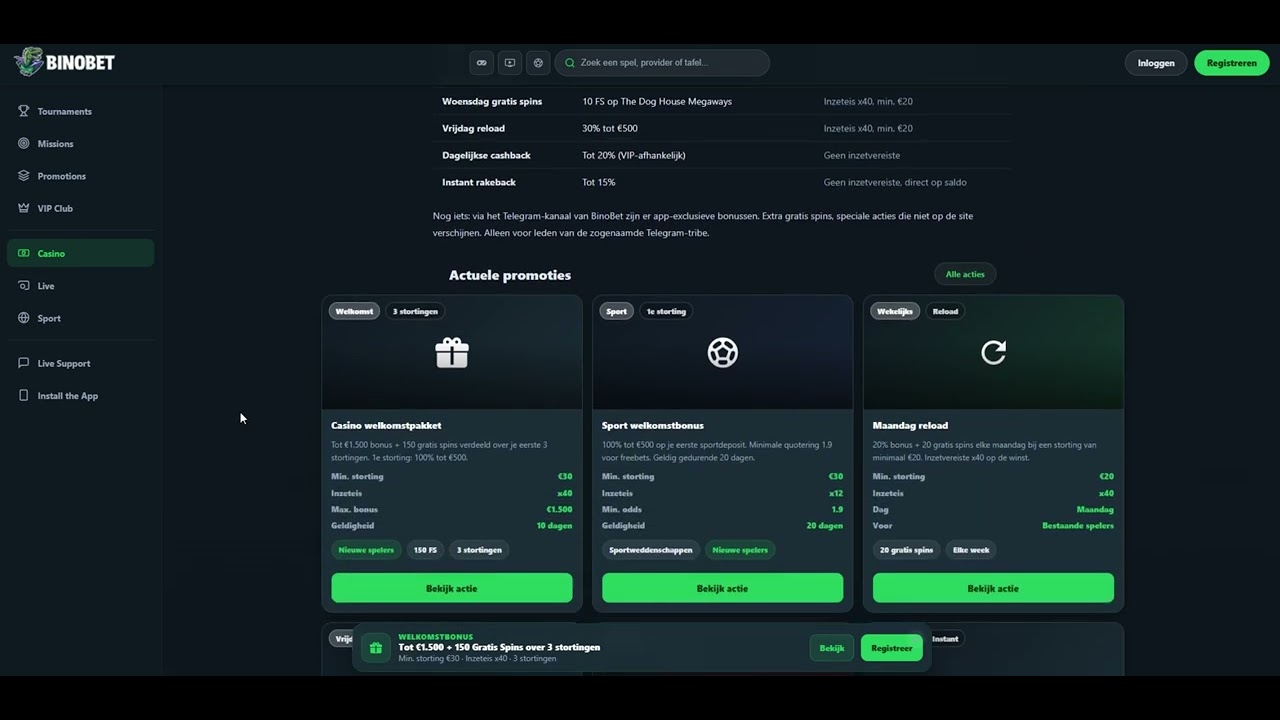Image resolution: width=1280 pixels, height=720 pixels.
Task: Click the Live screen icon in sidebar
Action: click(24, 285)
